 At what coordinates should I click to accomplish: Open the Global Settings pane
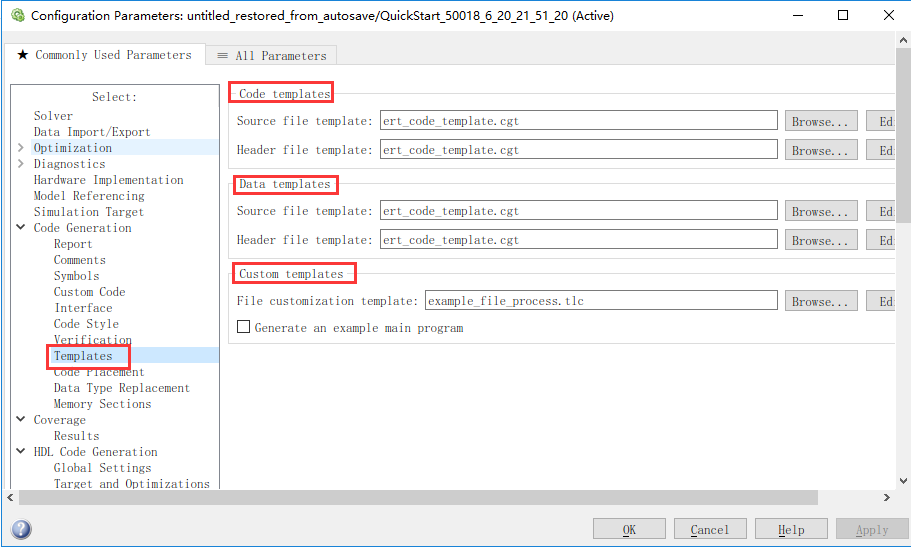pos(102,467)
